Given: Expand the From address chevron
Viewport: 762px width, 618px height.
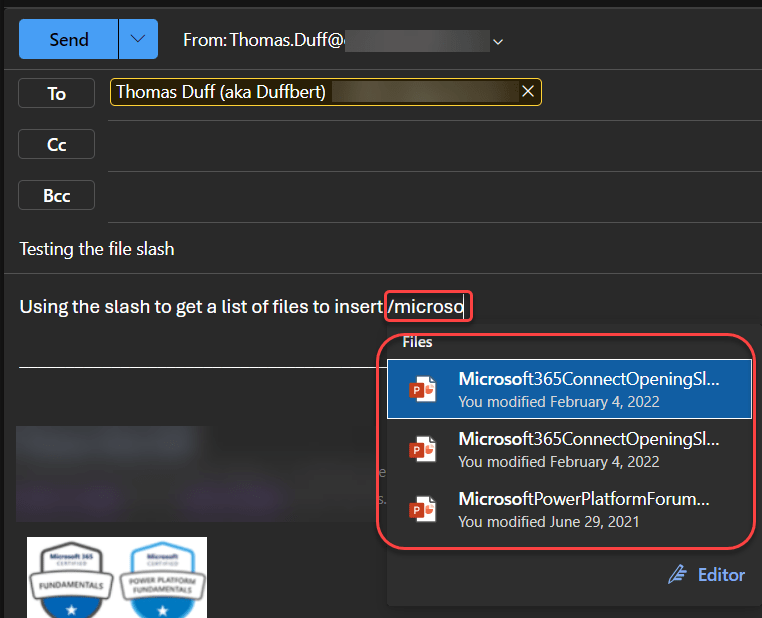Looking at the screenshot, I should [x=498, y=41].
